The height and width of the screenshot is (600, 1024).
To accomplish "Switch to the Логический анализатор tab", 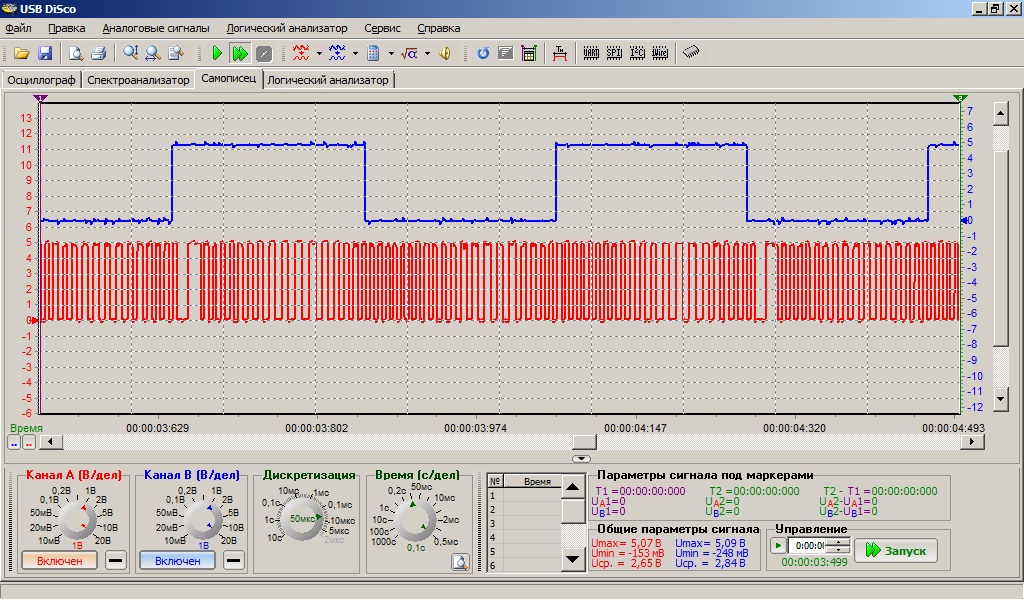I will [328, 80].
